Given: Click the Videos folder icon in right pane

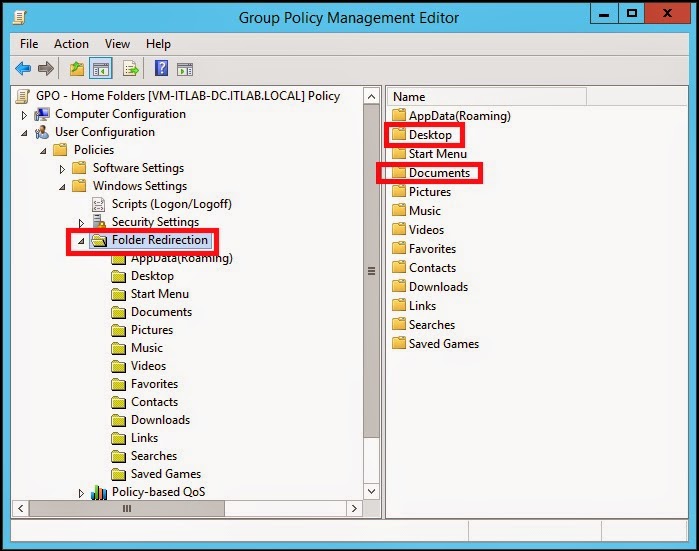Looking at the screenshot, I should tap(399, 230).
